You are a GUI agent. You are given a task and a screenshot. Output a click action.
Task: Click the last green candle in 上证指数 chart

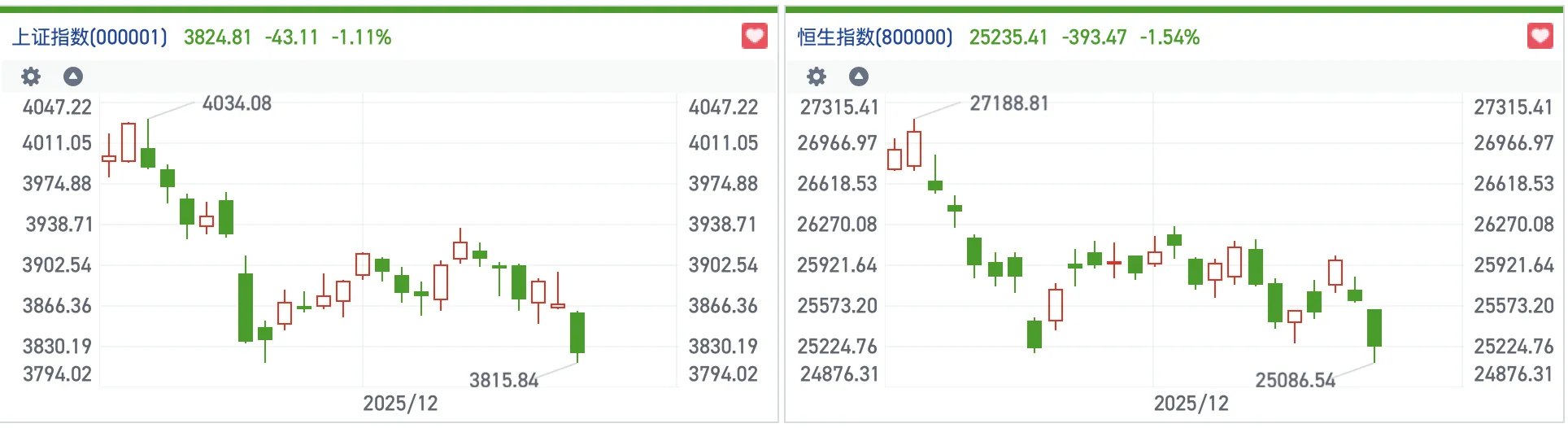[577, 332]
